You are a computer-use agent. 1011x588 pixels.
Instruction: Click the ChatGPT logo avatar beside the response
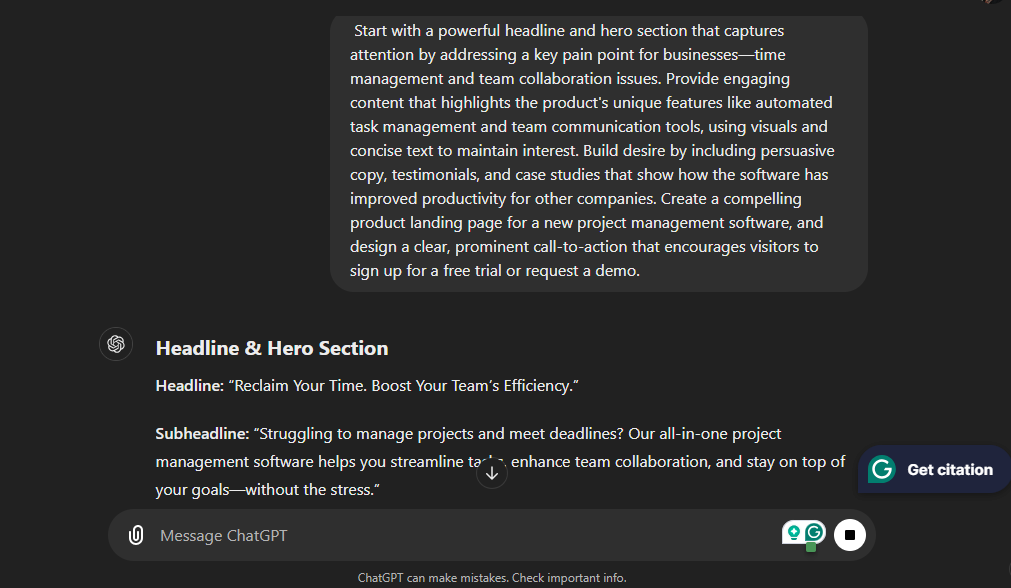pos(116,344)
